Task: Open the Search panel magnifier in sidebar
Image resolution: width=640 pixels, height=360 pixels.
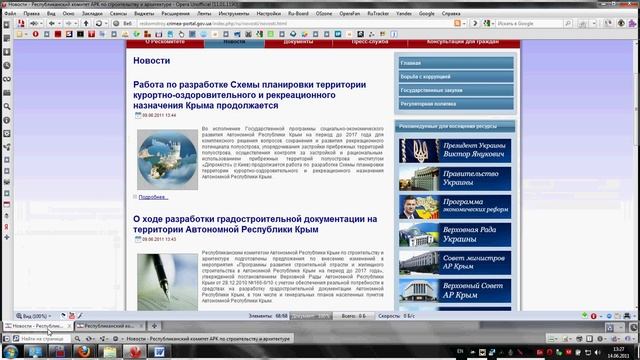Action: click(7, 107)
